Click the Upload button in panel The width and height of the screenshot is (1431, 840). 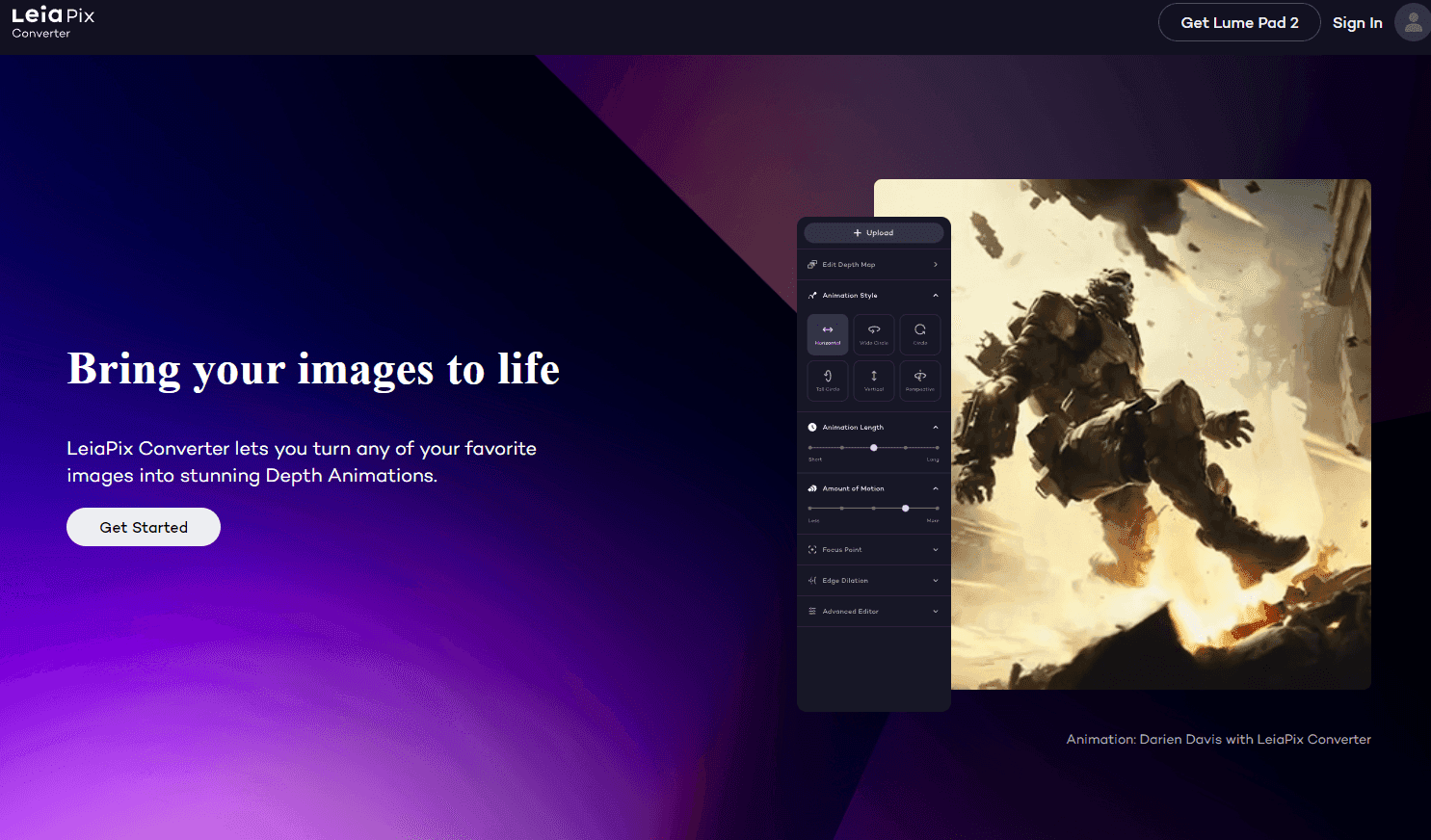[x=874, y=233]
